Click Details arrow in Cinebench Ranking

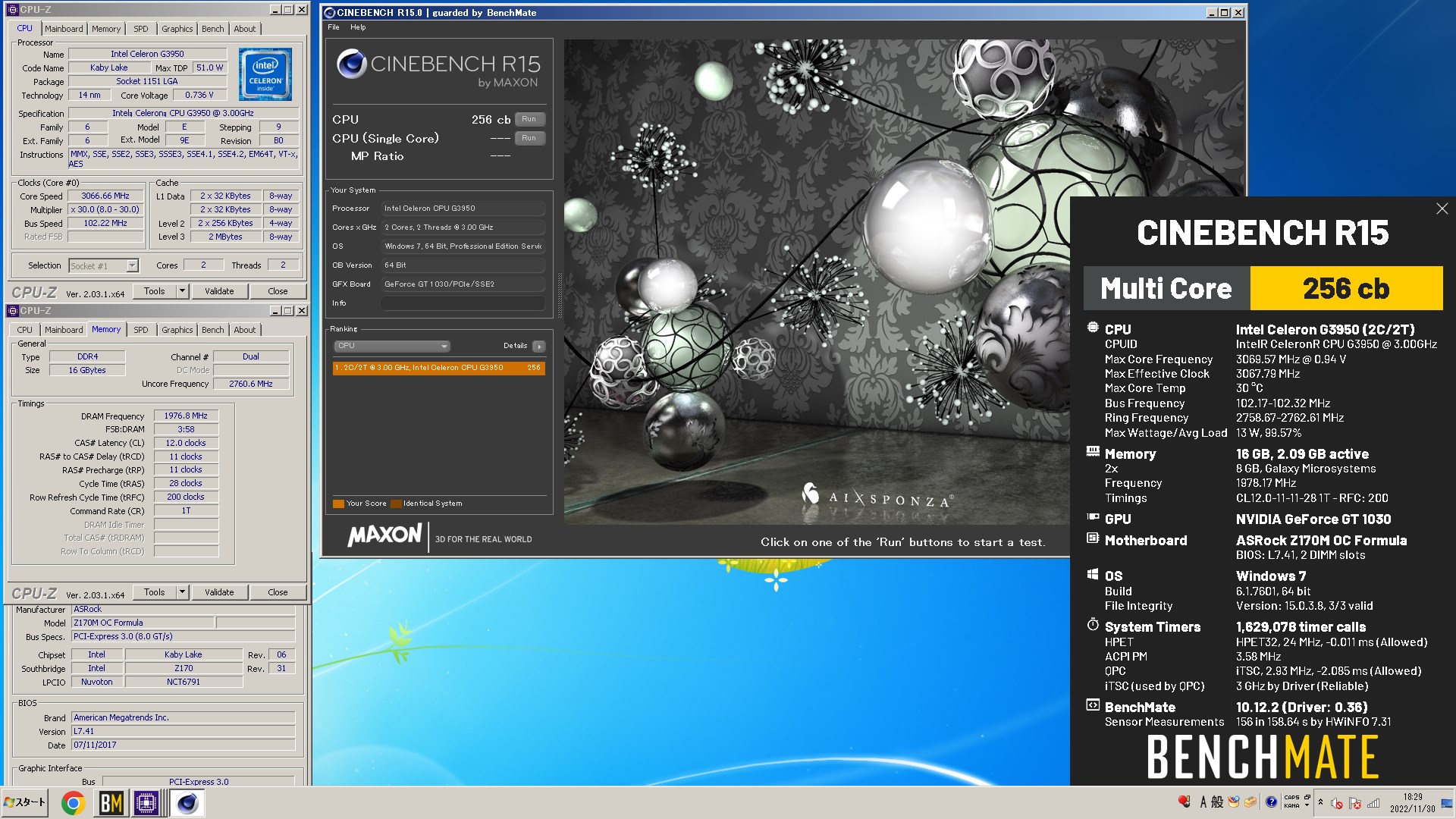click(x=538, y=347)
